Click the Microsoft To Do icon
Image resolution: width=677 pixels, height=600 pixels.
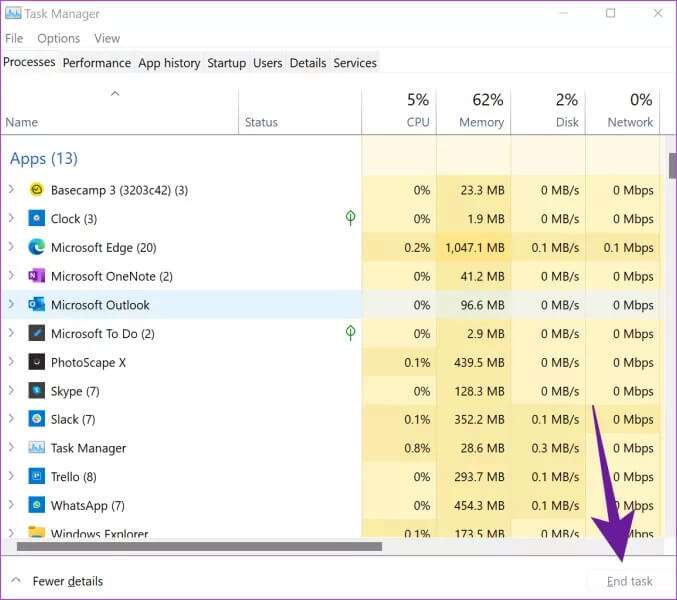(x=37, y=334)
